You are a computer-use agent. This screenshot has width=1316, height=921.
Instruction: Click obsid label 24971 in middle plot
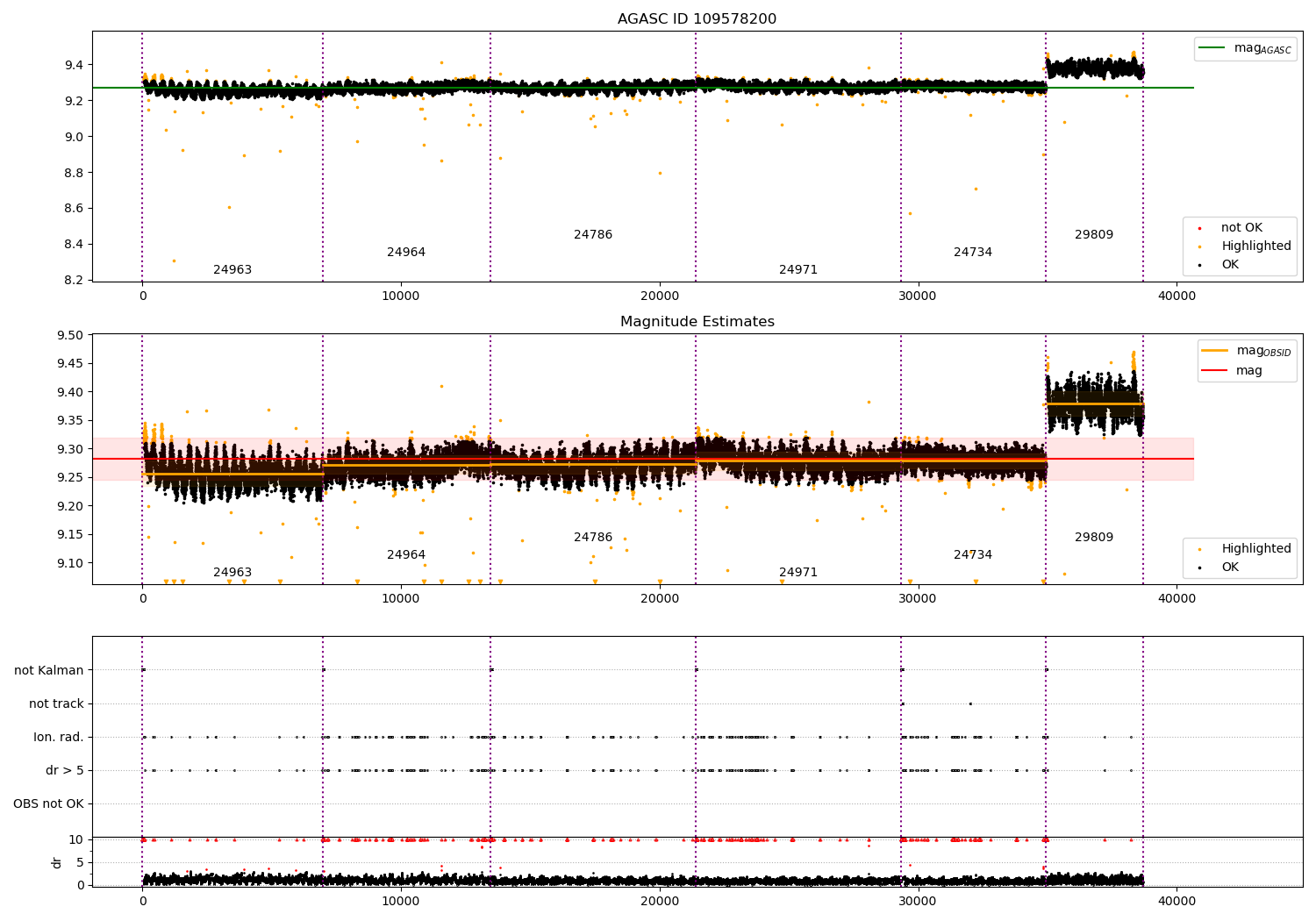(x=798, y=573)
